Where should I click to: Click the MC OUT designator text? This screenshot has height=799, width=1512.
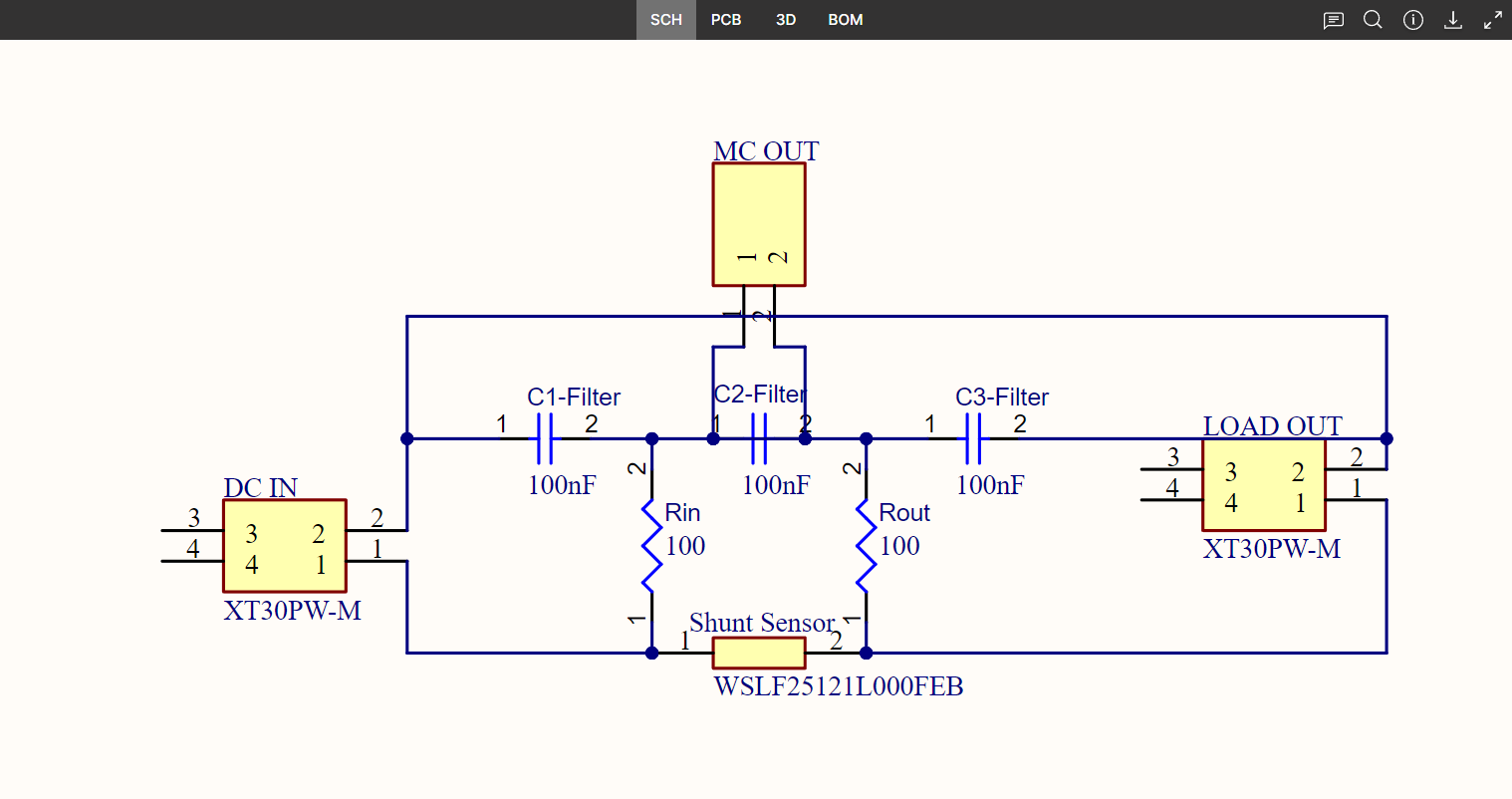[766, 150]
